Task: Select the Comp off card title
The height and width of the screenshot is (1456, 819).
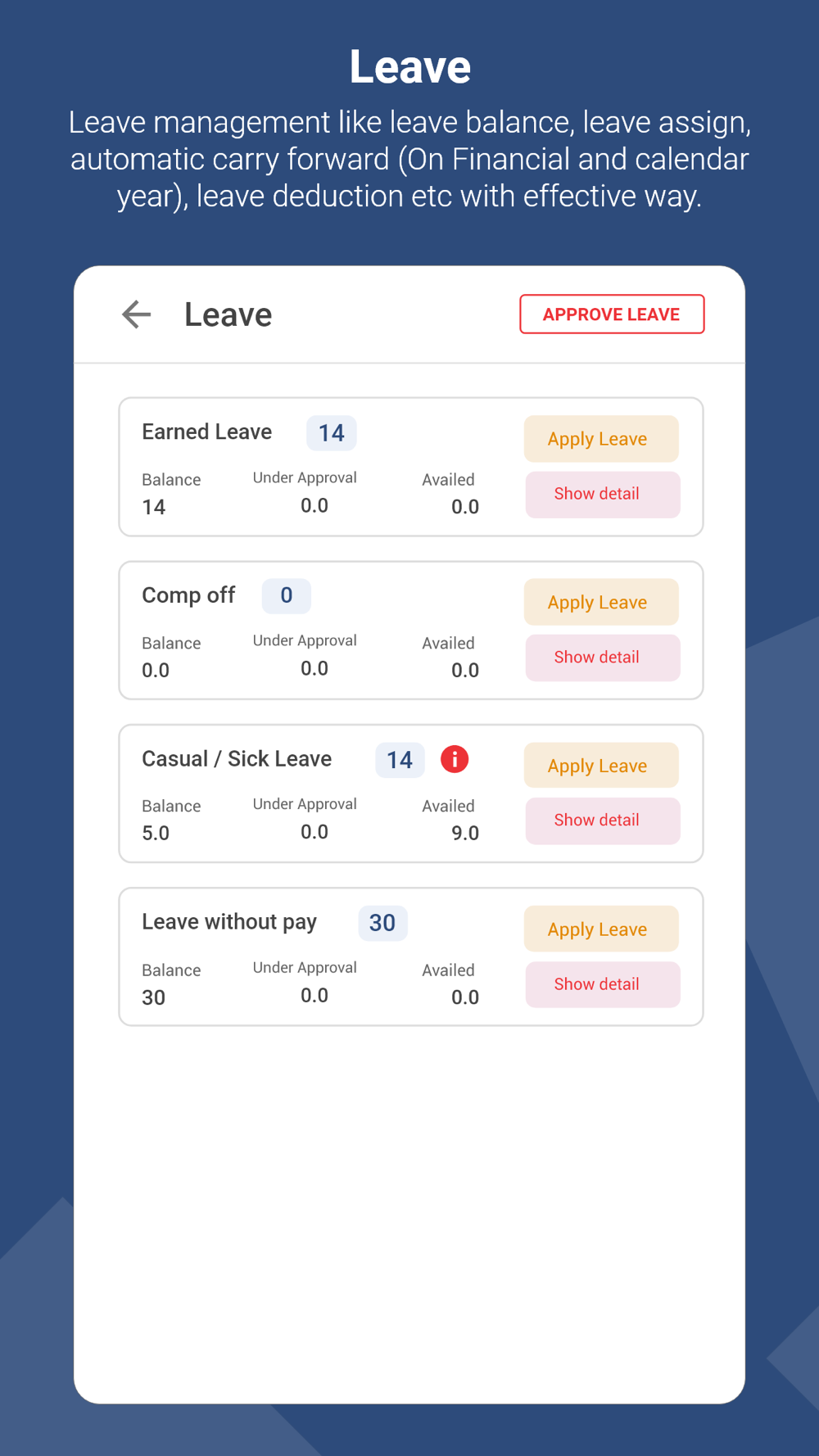Action: [188, 595]
